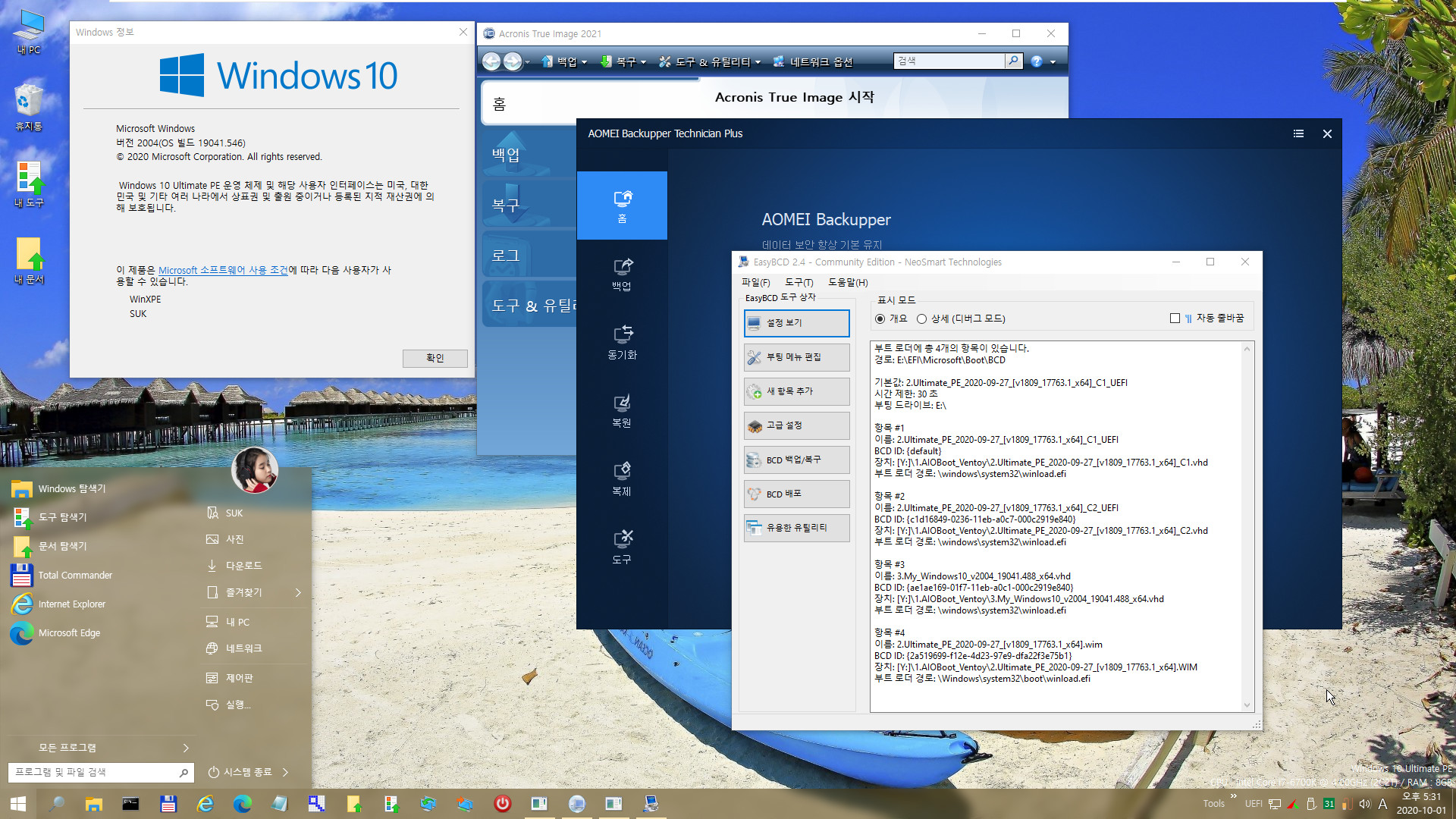
Task: Click Windows Start button on taskbar
Action: click(18, 804)
